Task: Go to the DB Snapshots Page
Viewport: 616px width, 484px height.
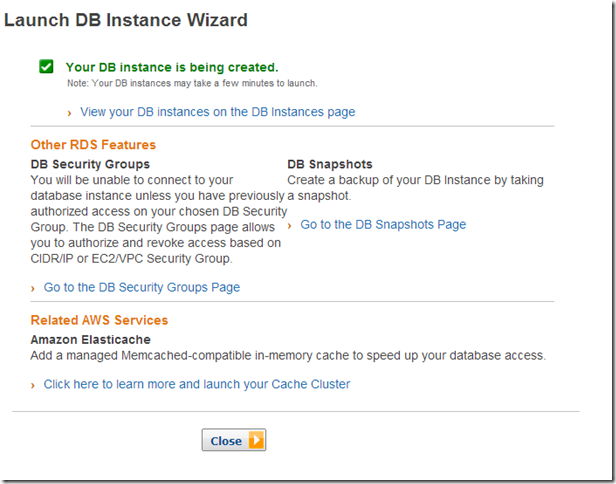Action: [383, 224]
